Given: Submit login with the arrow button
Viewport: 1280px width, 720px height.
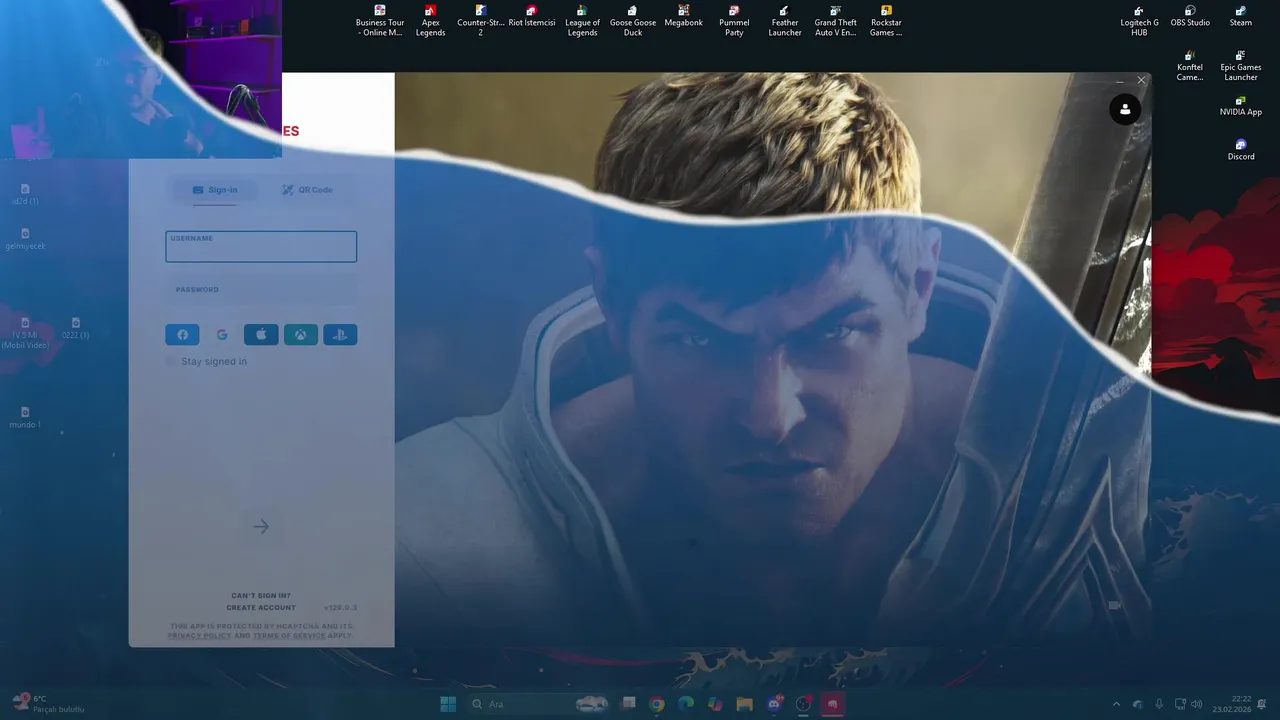Looking at the screenshot, I should [261, 526].
